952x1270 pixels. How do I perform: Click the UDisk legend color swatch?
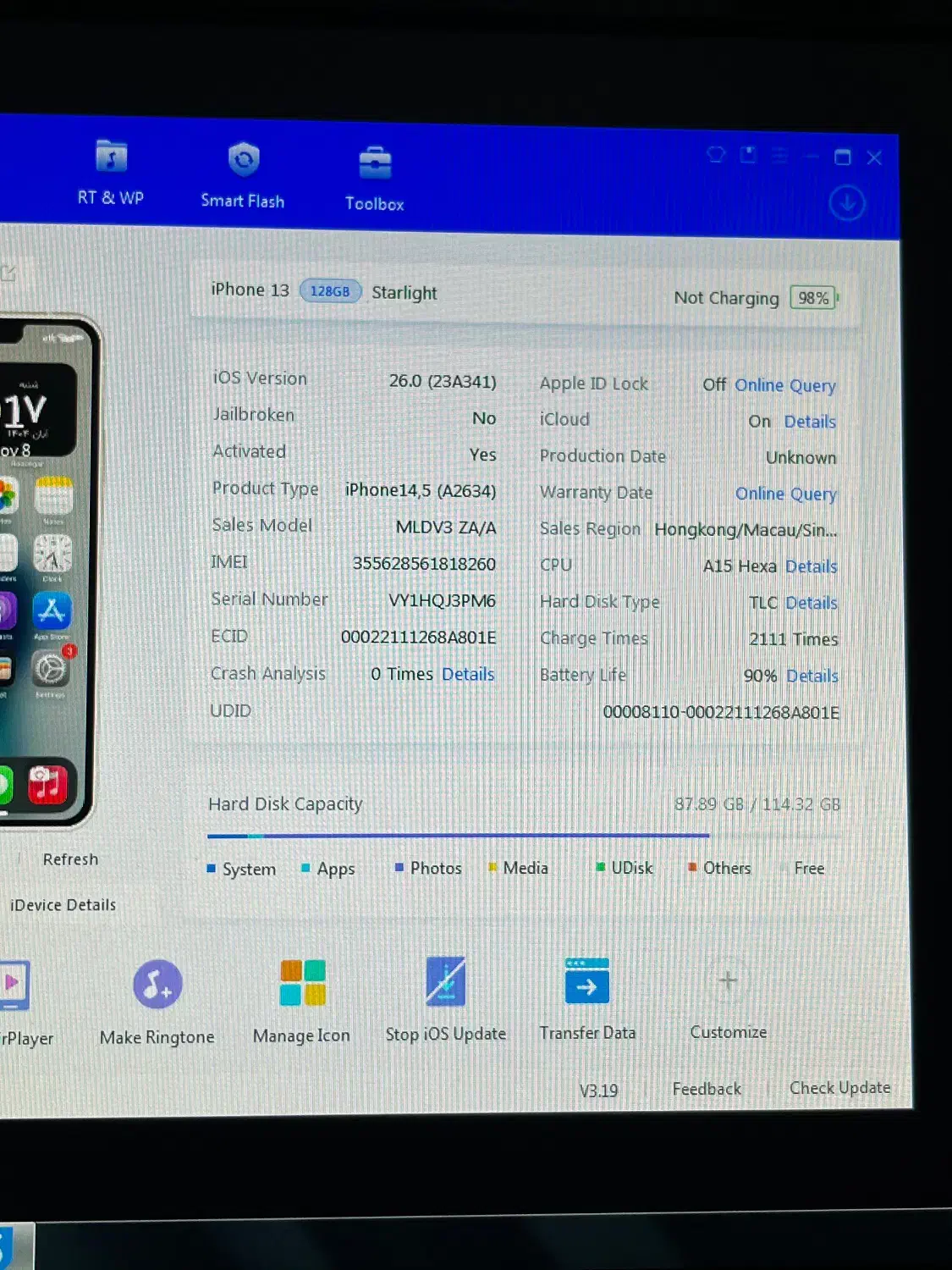coord(600,867)
